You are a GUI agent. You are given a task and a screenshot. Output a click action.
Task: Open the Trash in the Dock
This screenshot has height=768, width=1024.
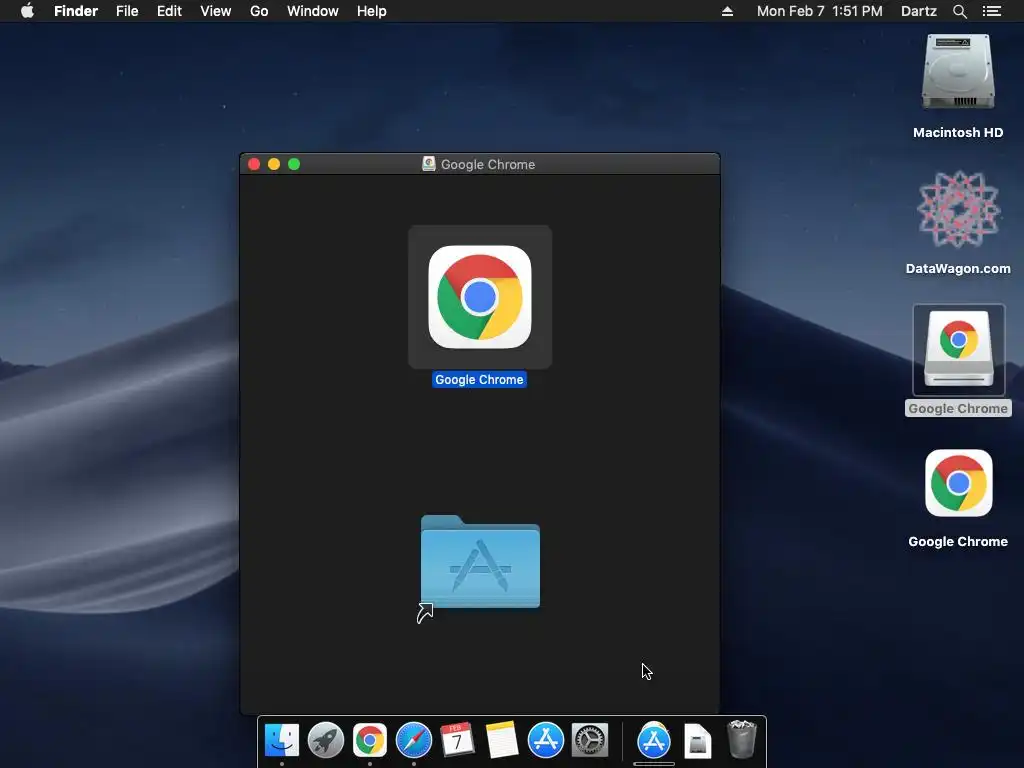click(x=742, y=739)
